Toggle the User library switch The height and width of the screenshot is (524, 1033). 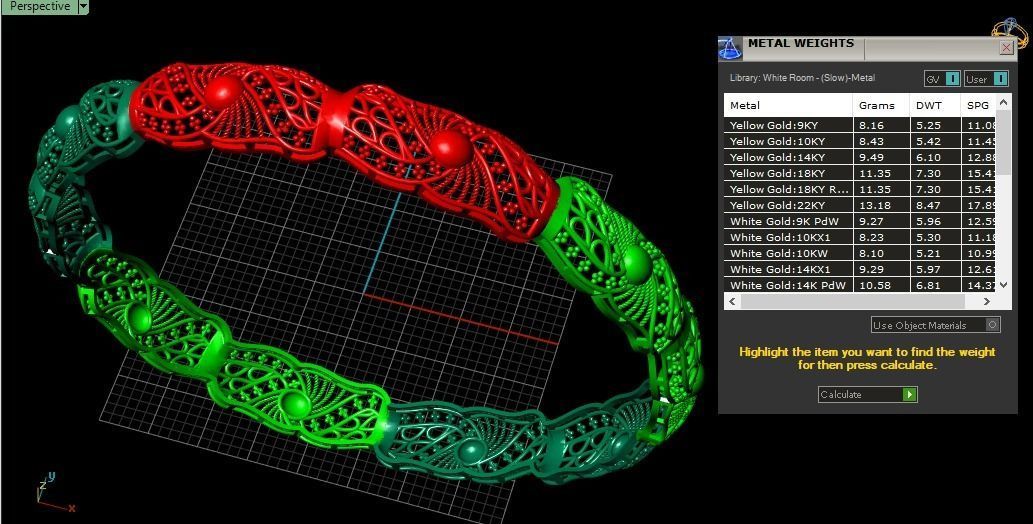click(986, 79)
